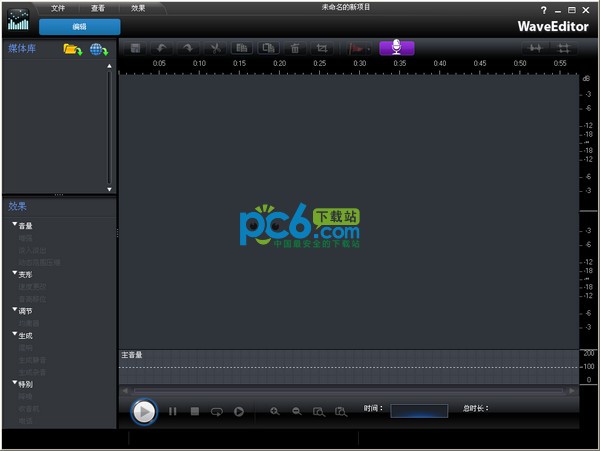The width and height of the screenshot is (600, 451).
Task: Click the media library scroll up arrow
Action: pyautogui.click(x=109, y=66)
